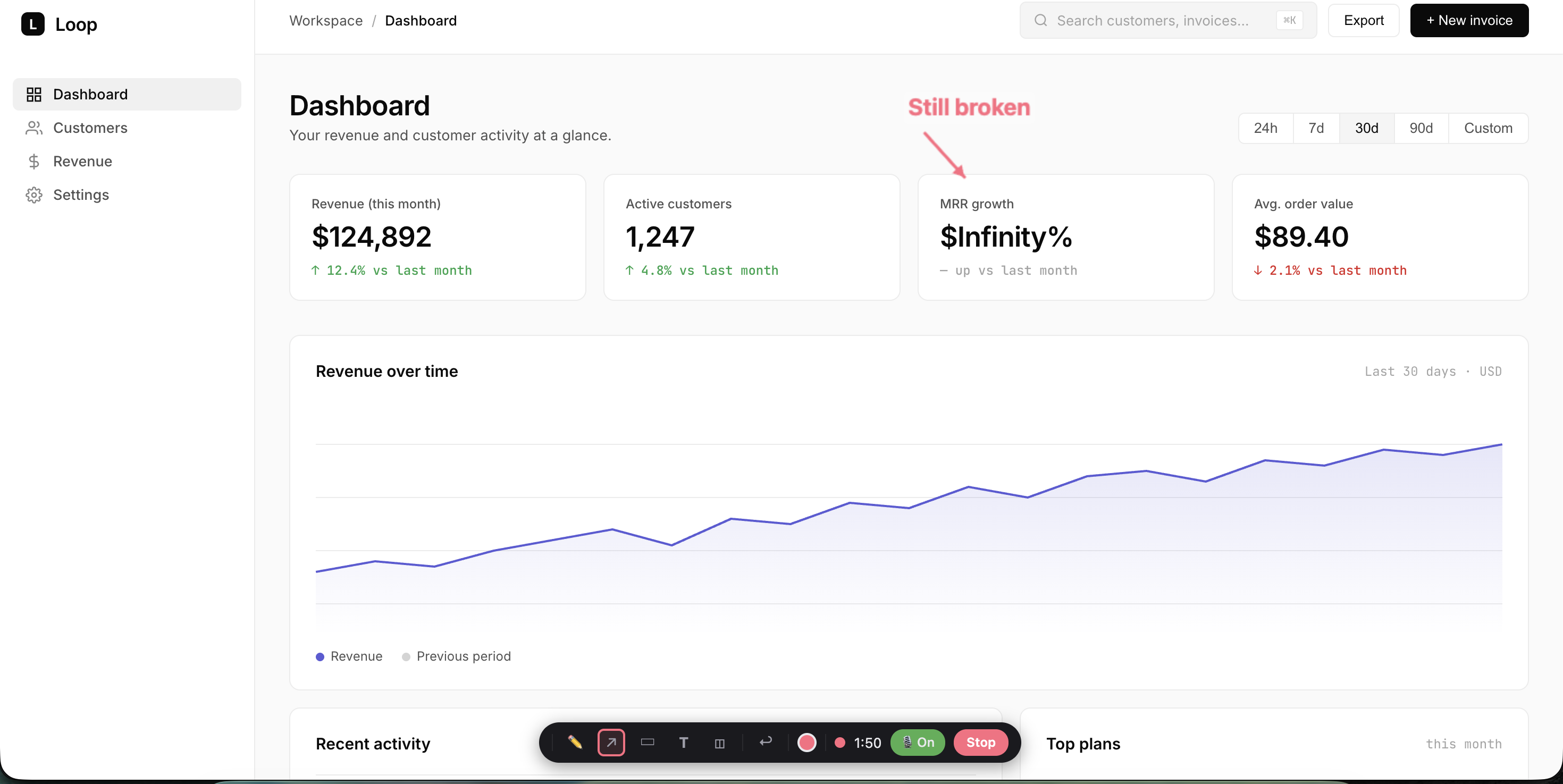Screen dimensions: 1563x784
Task: Select the 90d time range
Action: coord(1421,128)
